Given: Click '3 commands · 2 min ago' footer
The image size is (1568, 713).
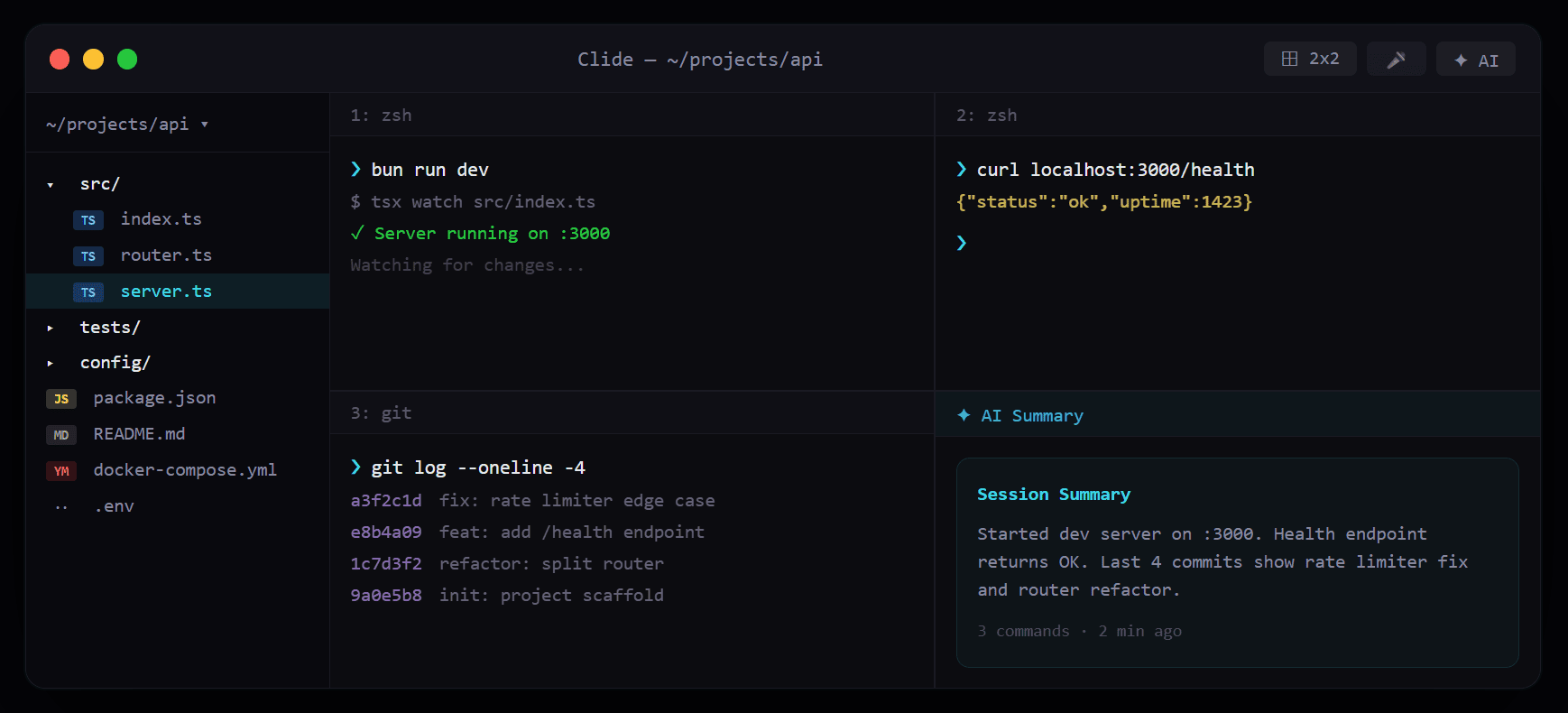Looking at the screenshot, I should [x=1079, y=631].
